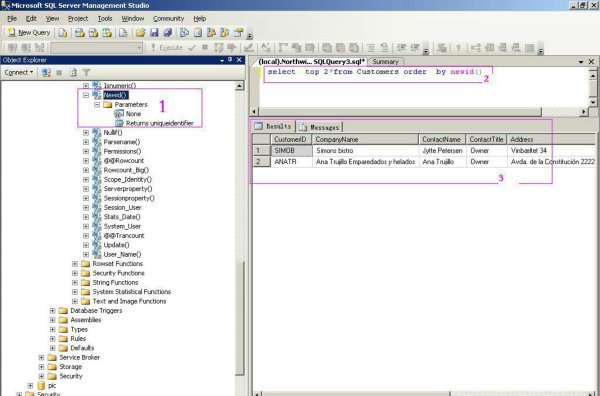
Task: Click the Save All icon in the toolbar
Action: coord(168,33)
